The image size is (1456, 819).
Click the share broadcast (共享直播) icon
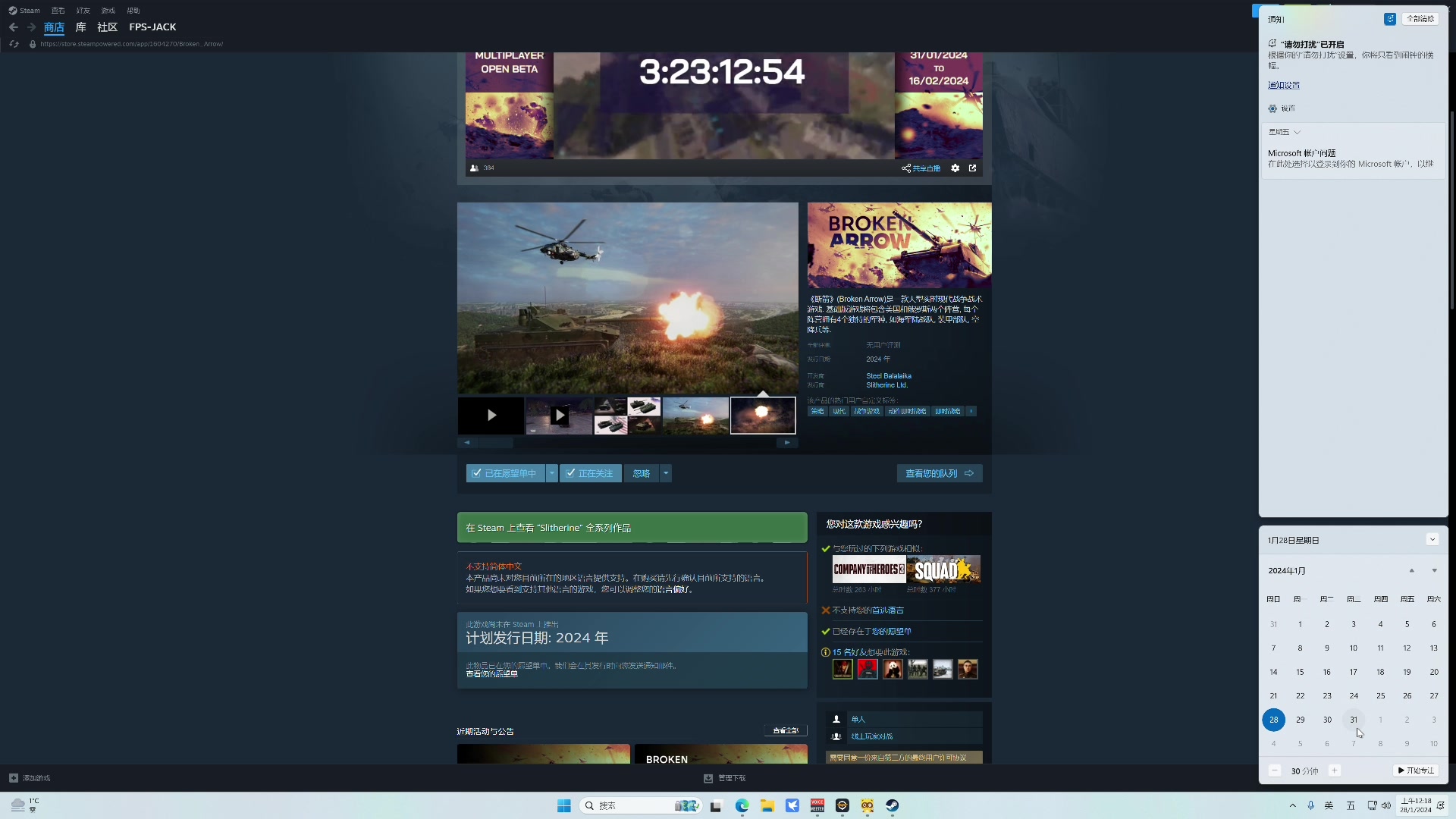pos(921,168)
